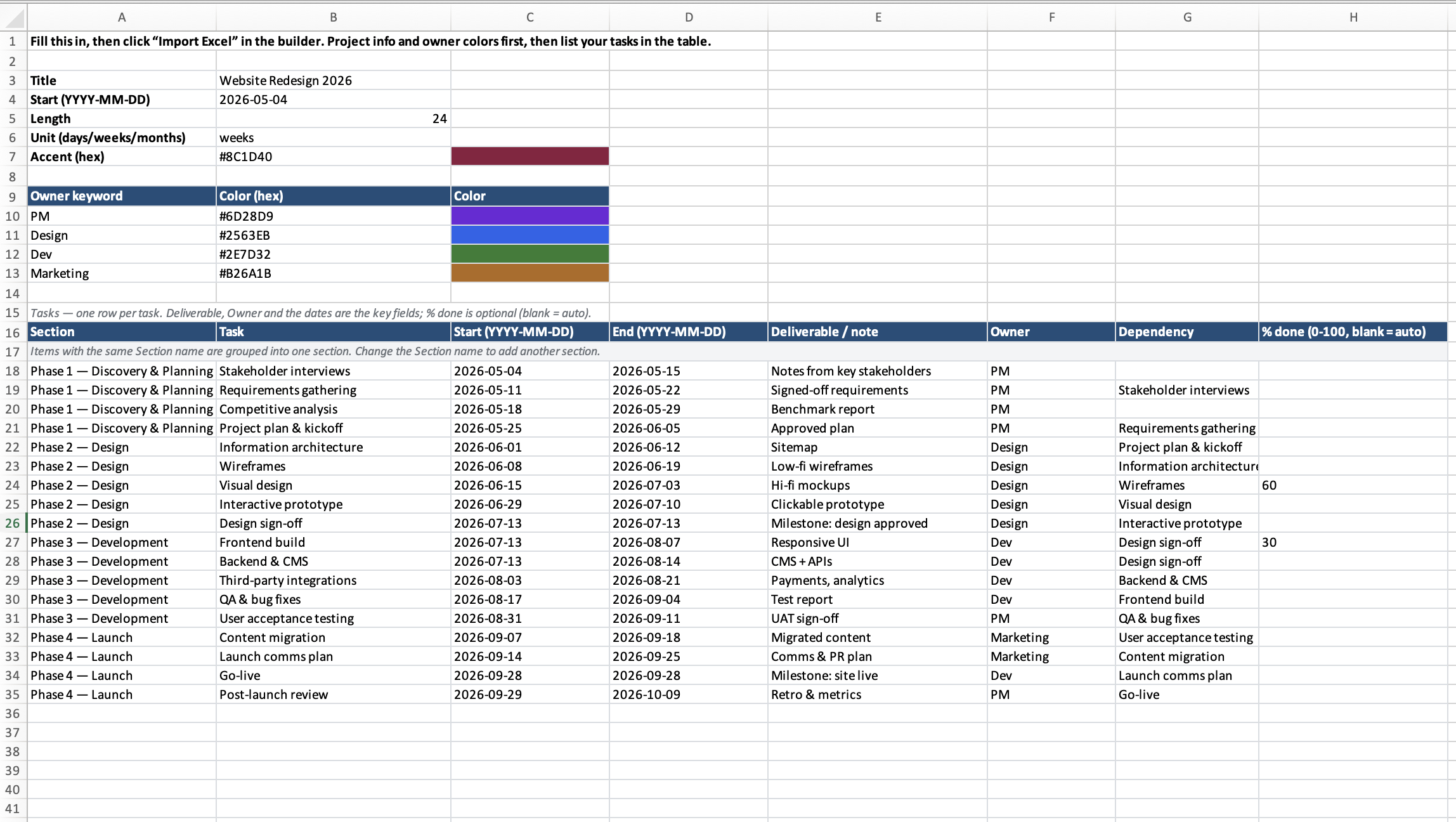Click the 'Owner keyword' header cell
This screenshot has height=822, width=1456.
(122, 196)
